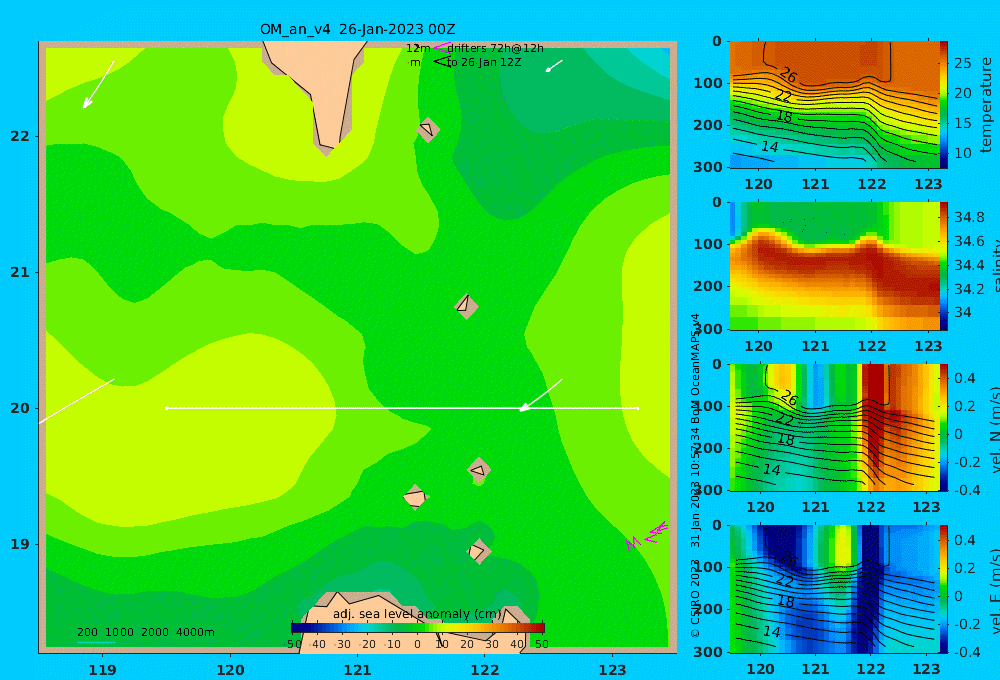Click latitude label 22 on the map axis
The image size is (1000, 680).
pos(19,136)
